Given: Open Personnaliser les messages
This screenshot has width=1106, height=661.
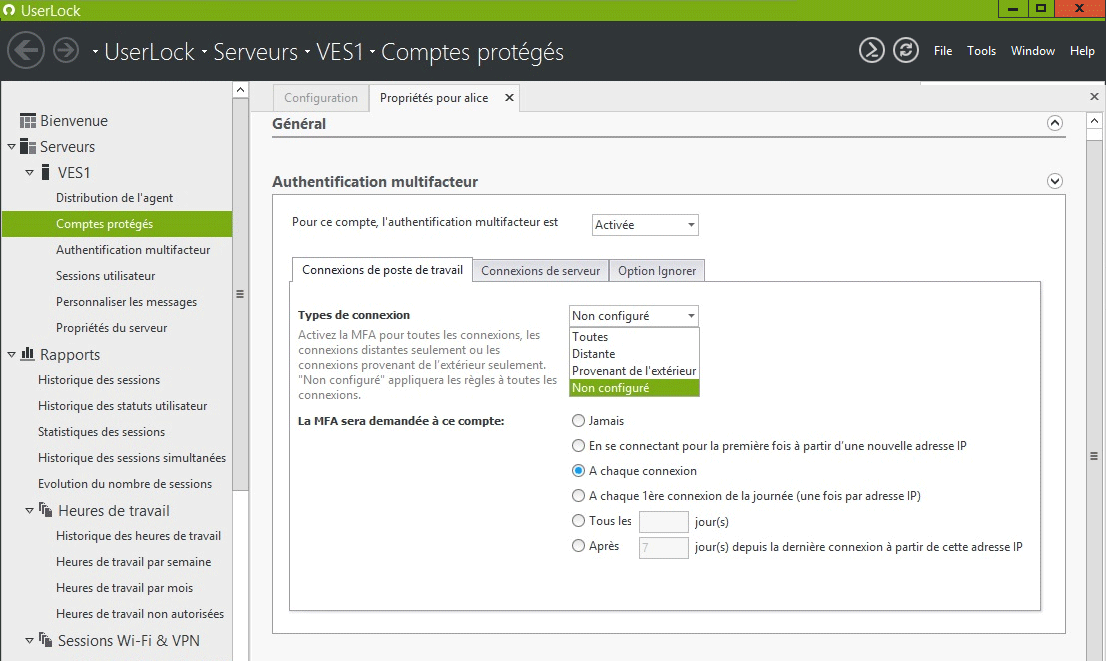Looking at the screenshot, I should pyautogui.click(x=126, y=302).
